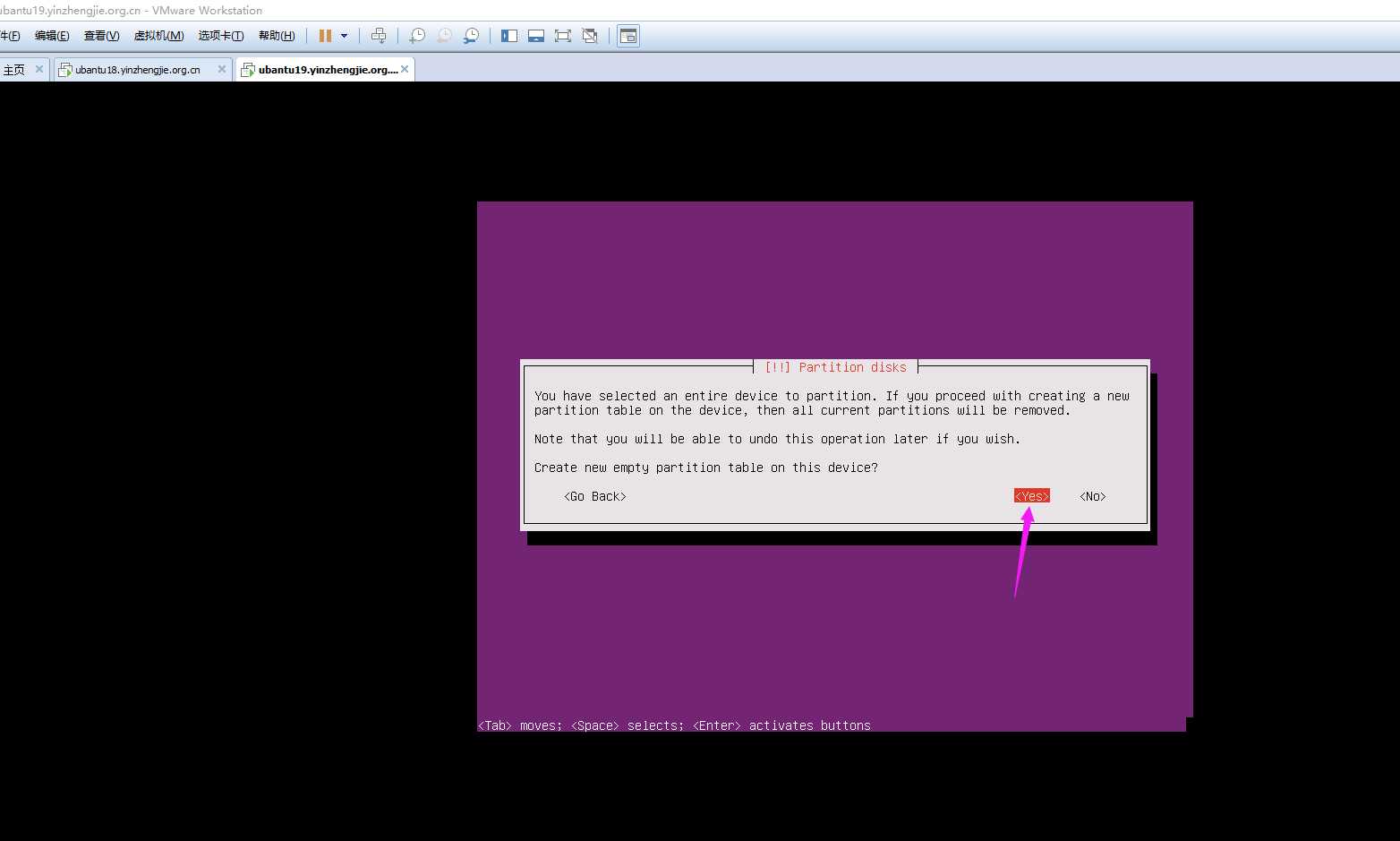Click the 'Partition disks' dialog title
Screen dimensions: 1400x841
coord(835,367)
